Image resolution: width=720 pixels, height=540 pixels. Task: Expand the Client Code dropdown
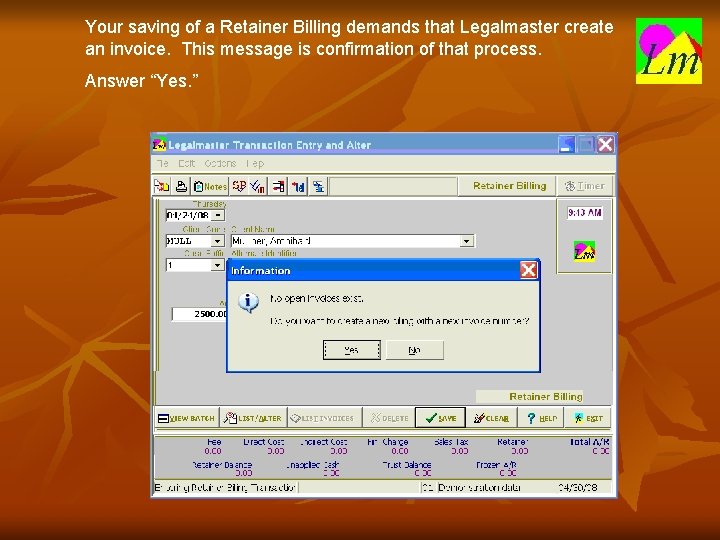point(217,241)
